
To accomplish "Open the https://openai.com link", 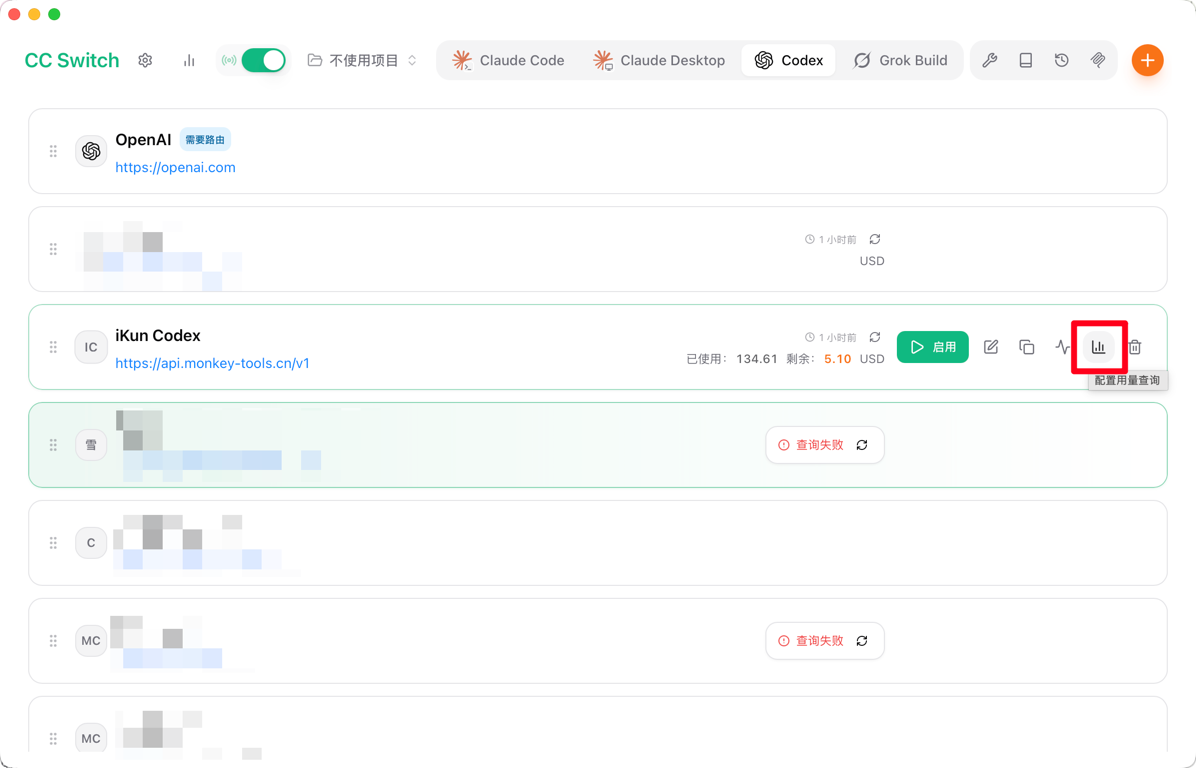I will pos(175,167).
